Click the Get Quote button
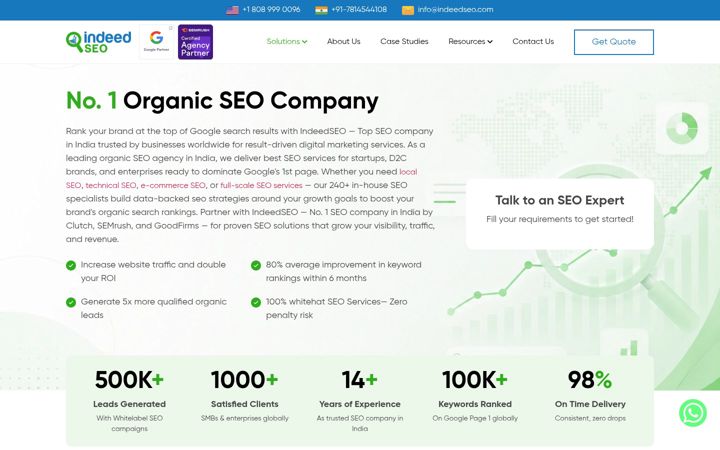 pos(613,42)
